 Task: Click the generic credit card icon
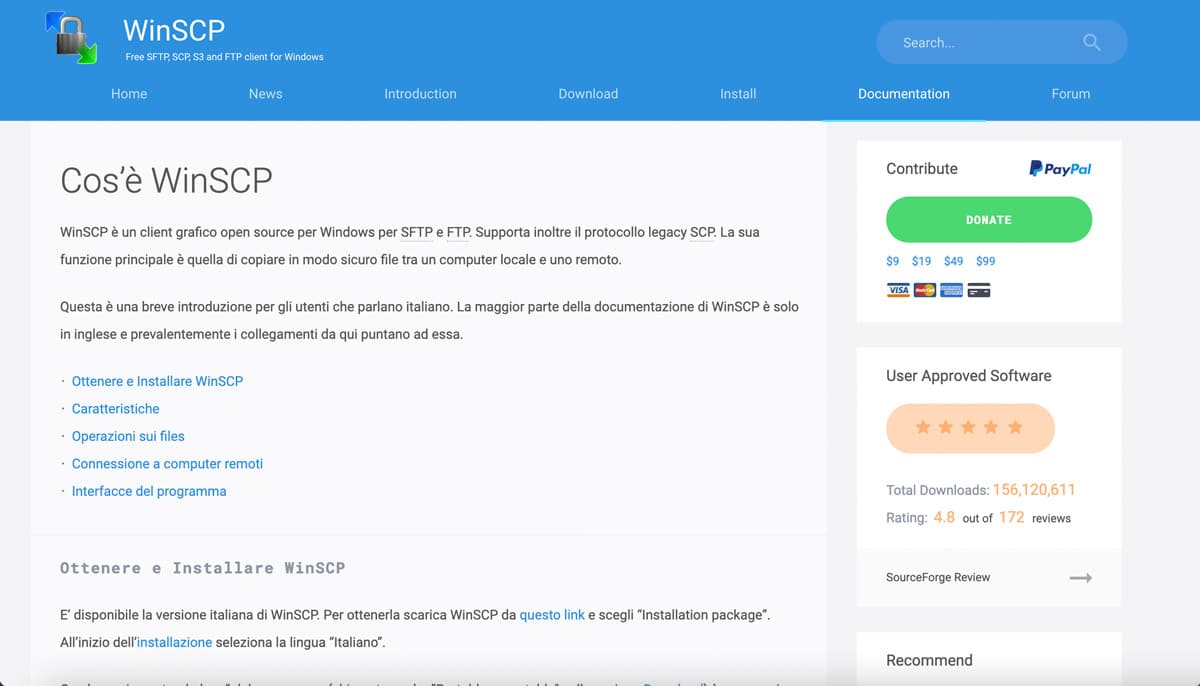[x=979, y=291]
